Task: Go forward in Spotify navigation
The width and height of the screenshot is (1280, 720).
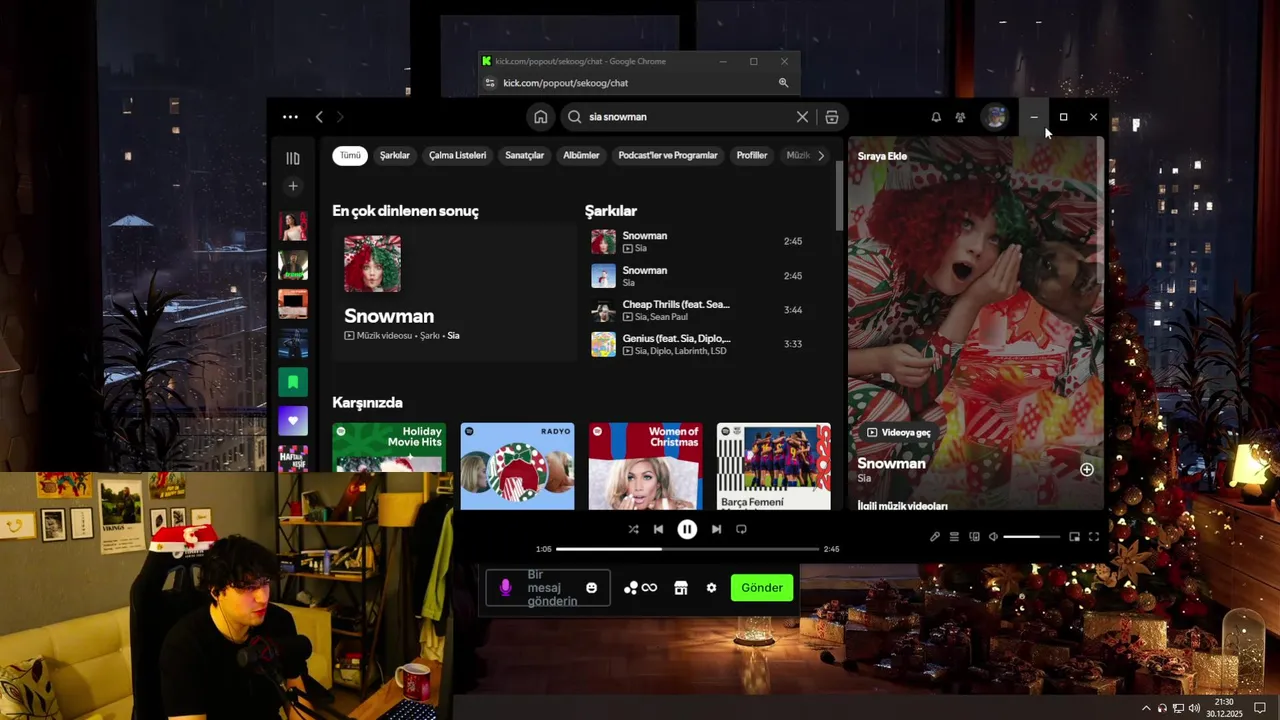Action: tap(340, 117)
